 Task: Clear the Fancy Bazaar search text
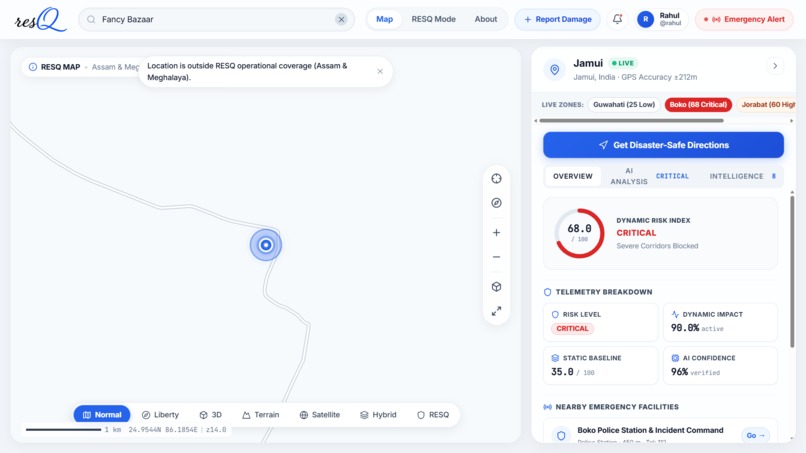[x=341, y=20]
